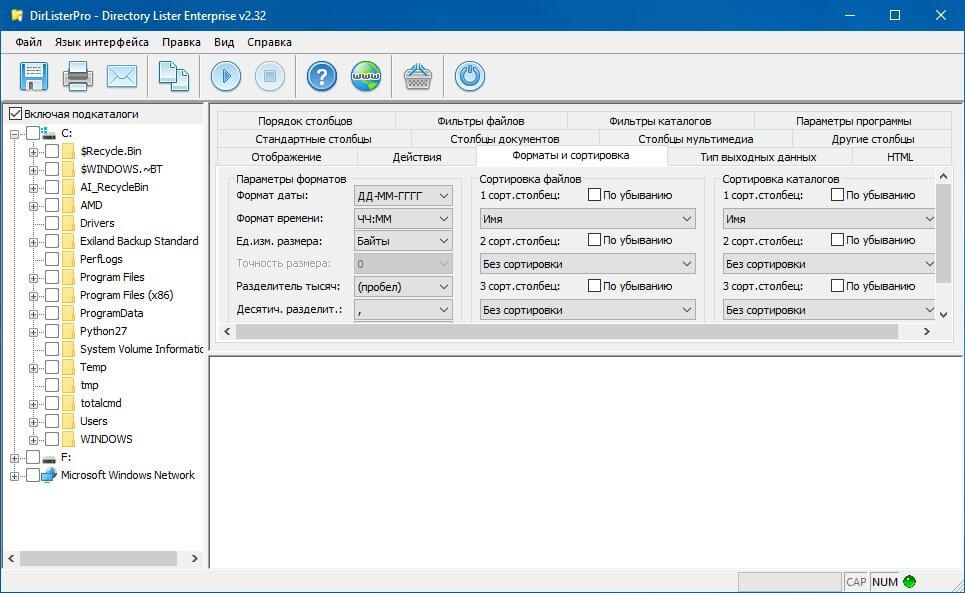Check the Users folder checkbox

(52, 421)
